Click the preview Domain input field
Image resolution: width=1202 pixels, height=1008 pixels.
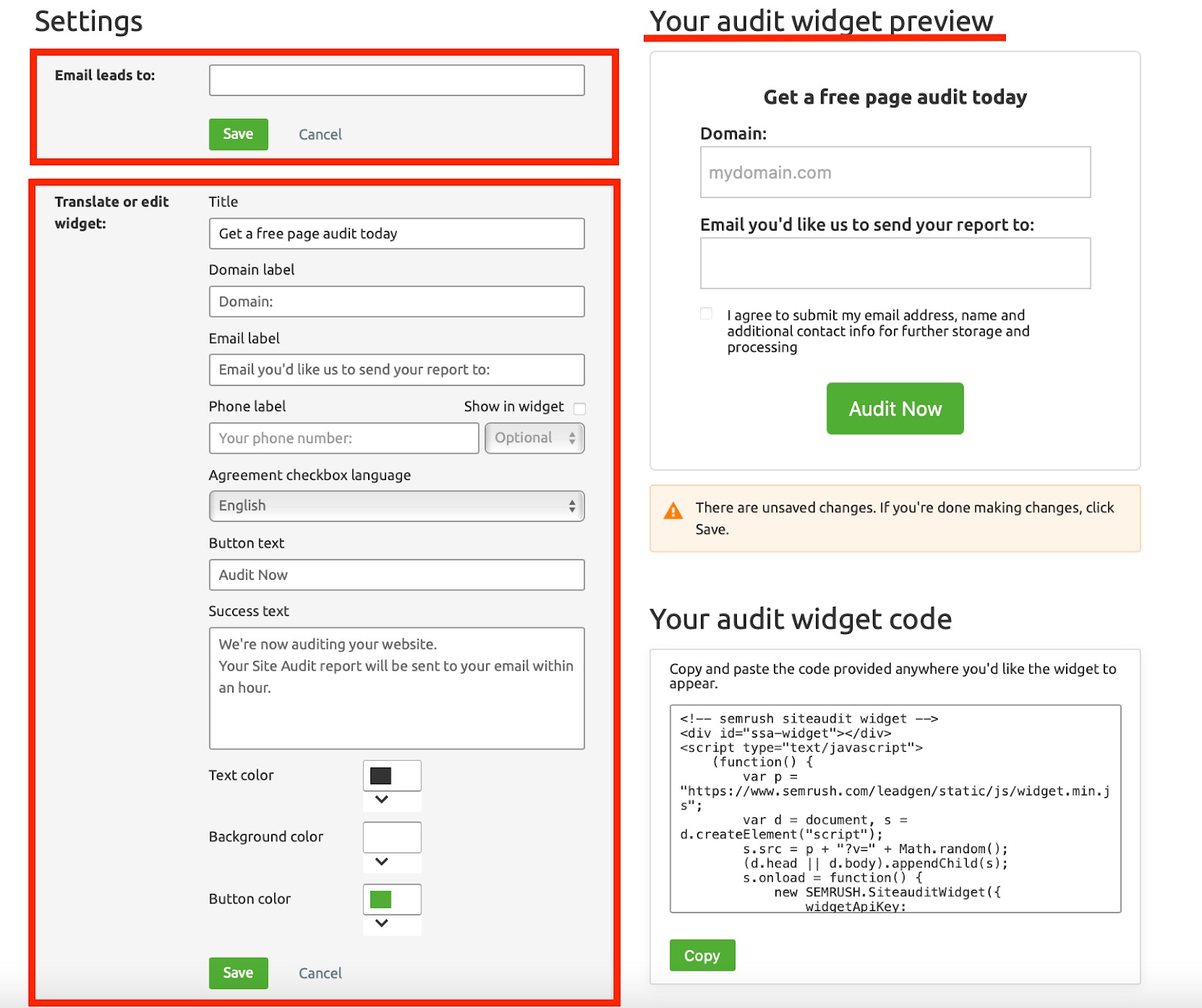[x=895, y=173]
